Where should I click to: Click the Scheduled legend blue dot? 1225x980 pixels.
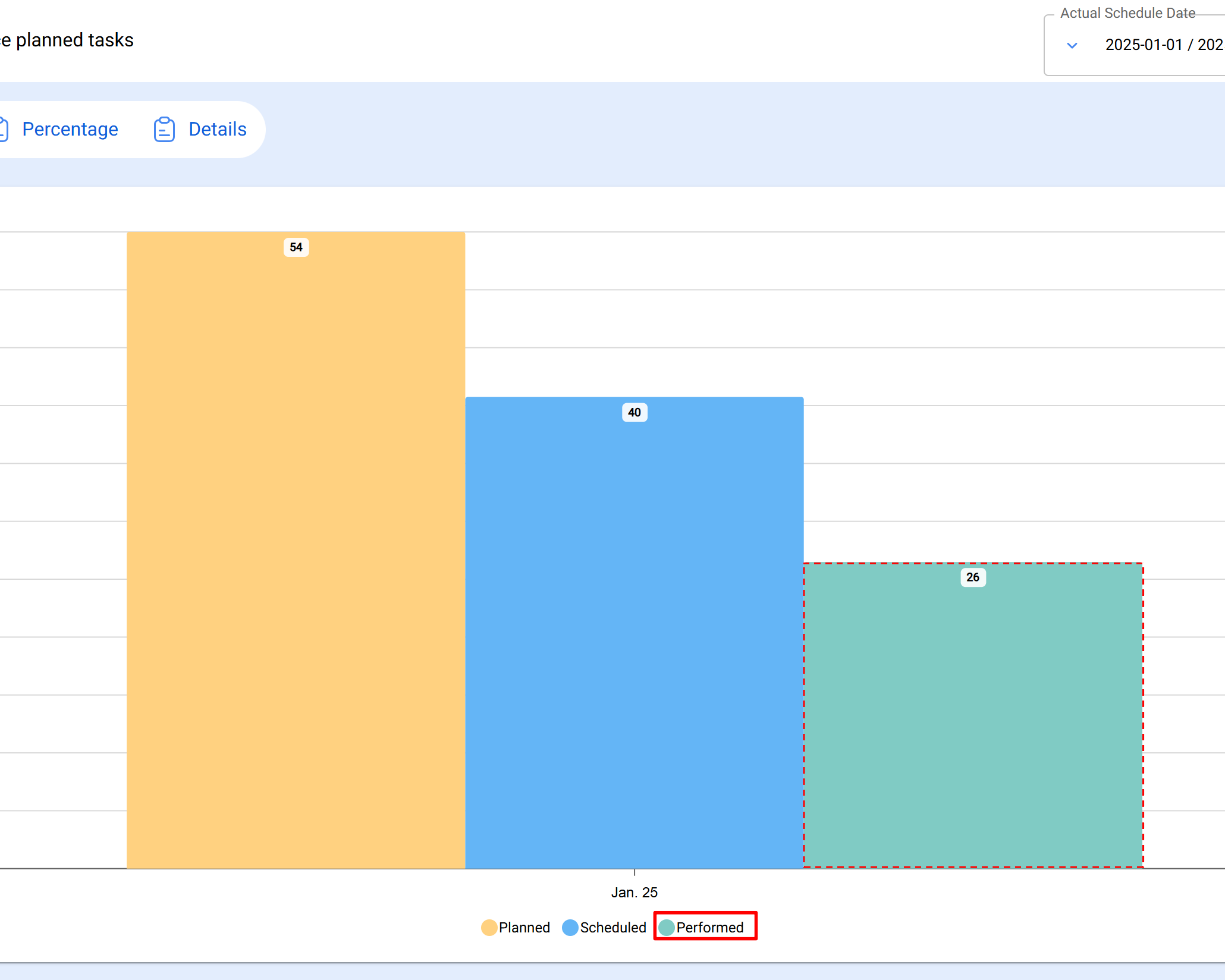[570, 928]
